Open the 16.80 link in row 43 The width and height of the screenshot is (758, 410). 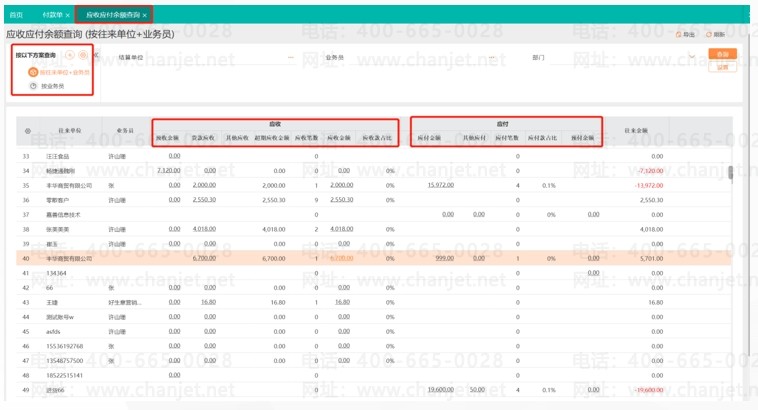tap(209, 302)
